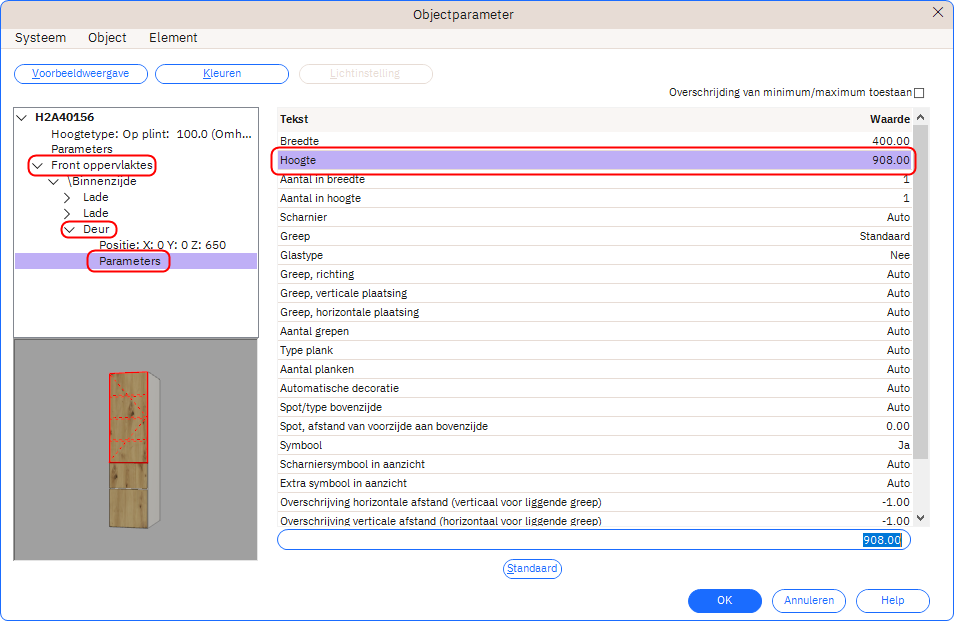Viewport: 954px width, 621px height.
Task: Collapse the H2A40156 root node
Action: (x=22, y=117)
